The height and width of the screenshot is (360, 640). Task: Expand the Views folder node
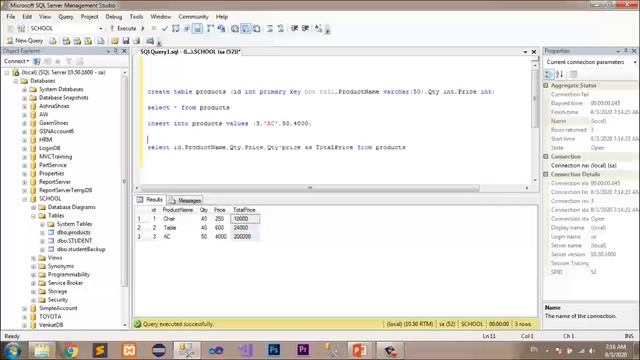[33, 258]
